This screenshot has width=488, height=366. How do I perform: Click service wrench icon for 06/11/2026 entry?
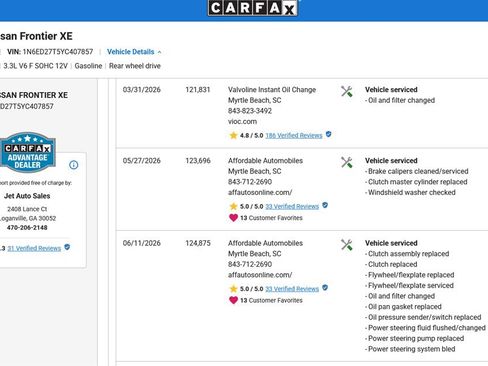click(347, 245)
